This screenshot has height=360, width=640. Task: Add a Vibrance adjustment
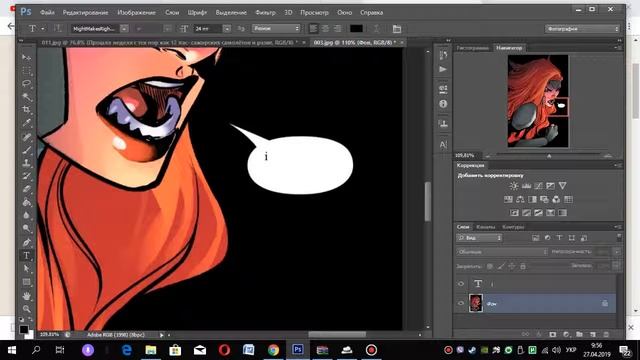562,186
